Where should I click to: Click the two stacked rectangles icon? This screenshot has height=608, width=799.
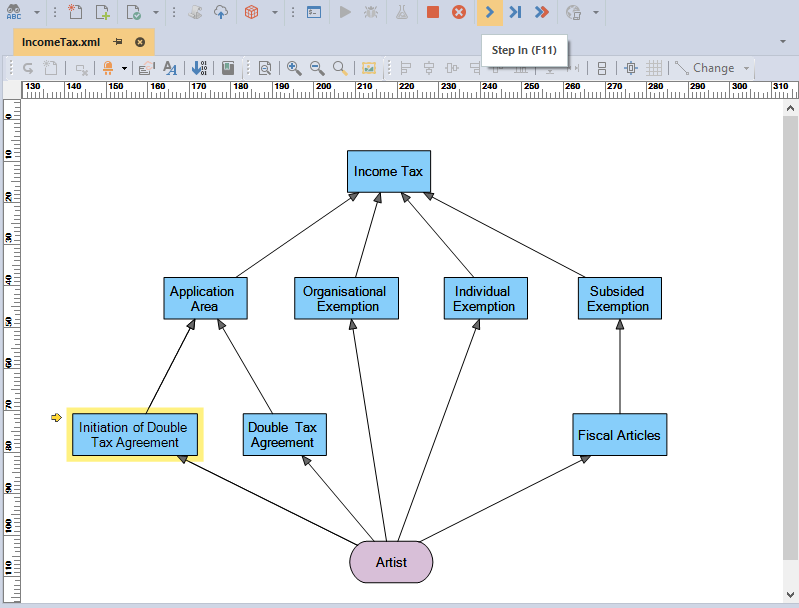602,68
